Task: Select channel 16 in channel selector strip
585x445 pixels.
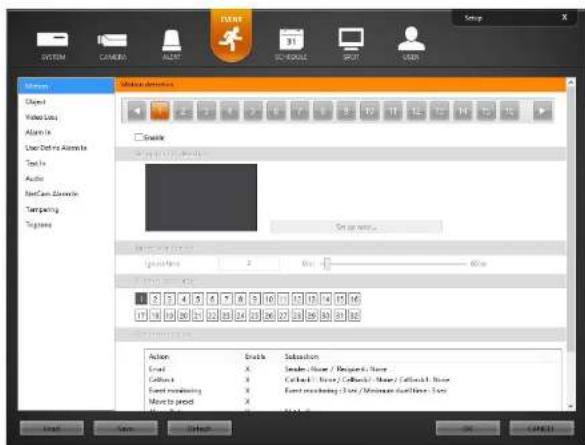Action: (x=509, y=111)
